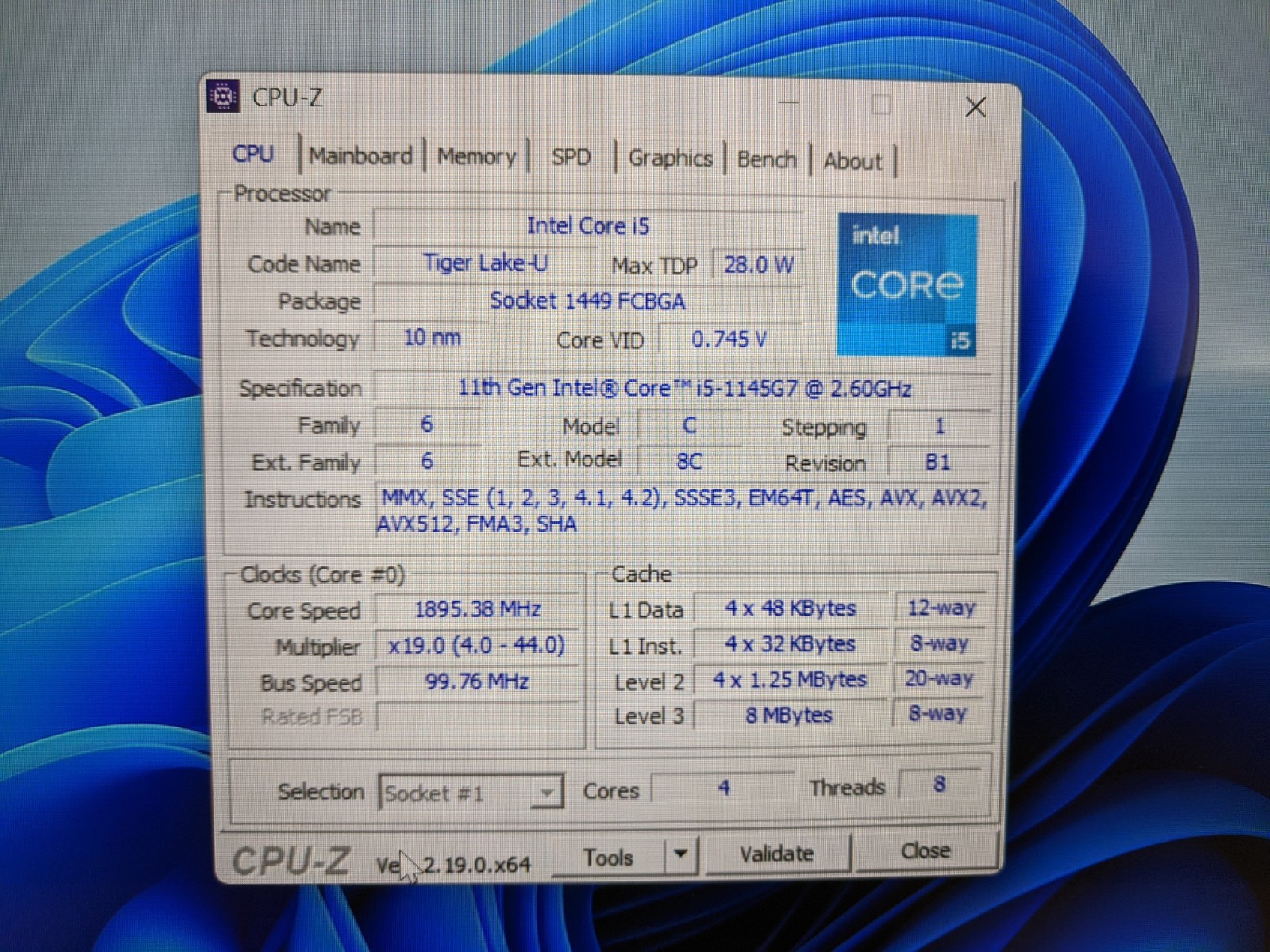Click the Stepping value '1'
The width and height of the screenshot is (1270, 952).
click(939, 426)
